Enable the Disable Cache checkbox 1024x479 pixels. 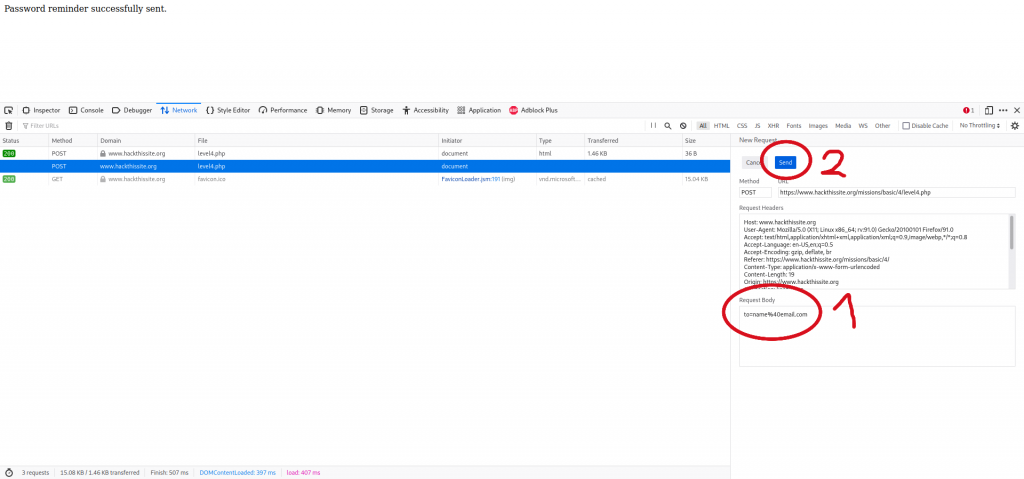click(x=906, y=126)
